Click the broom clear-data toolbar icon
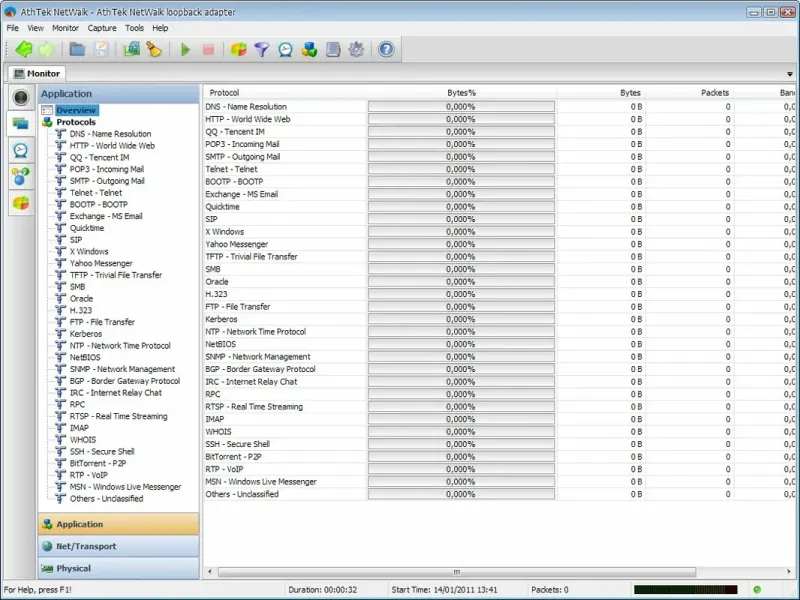This screenshot has height=600, width=800. [154, 49]
